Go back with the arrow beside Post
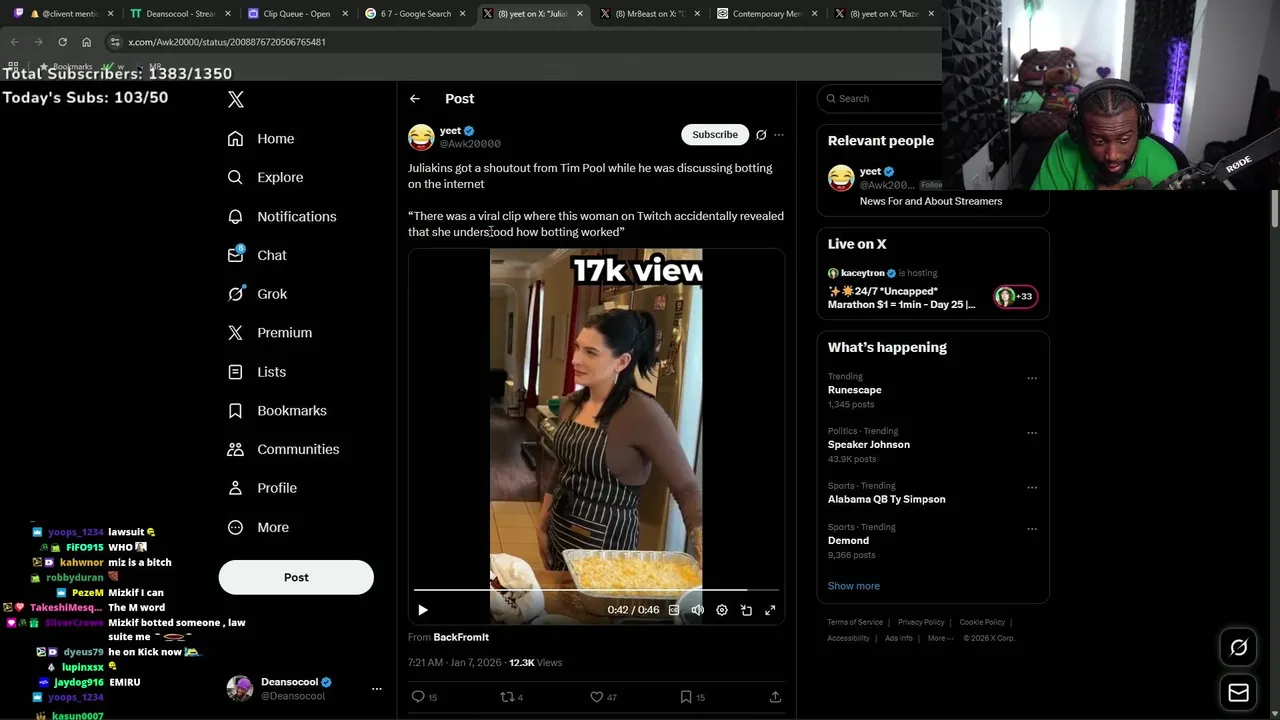This screenshot has height=720, width=1280. 415,98
